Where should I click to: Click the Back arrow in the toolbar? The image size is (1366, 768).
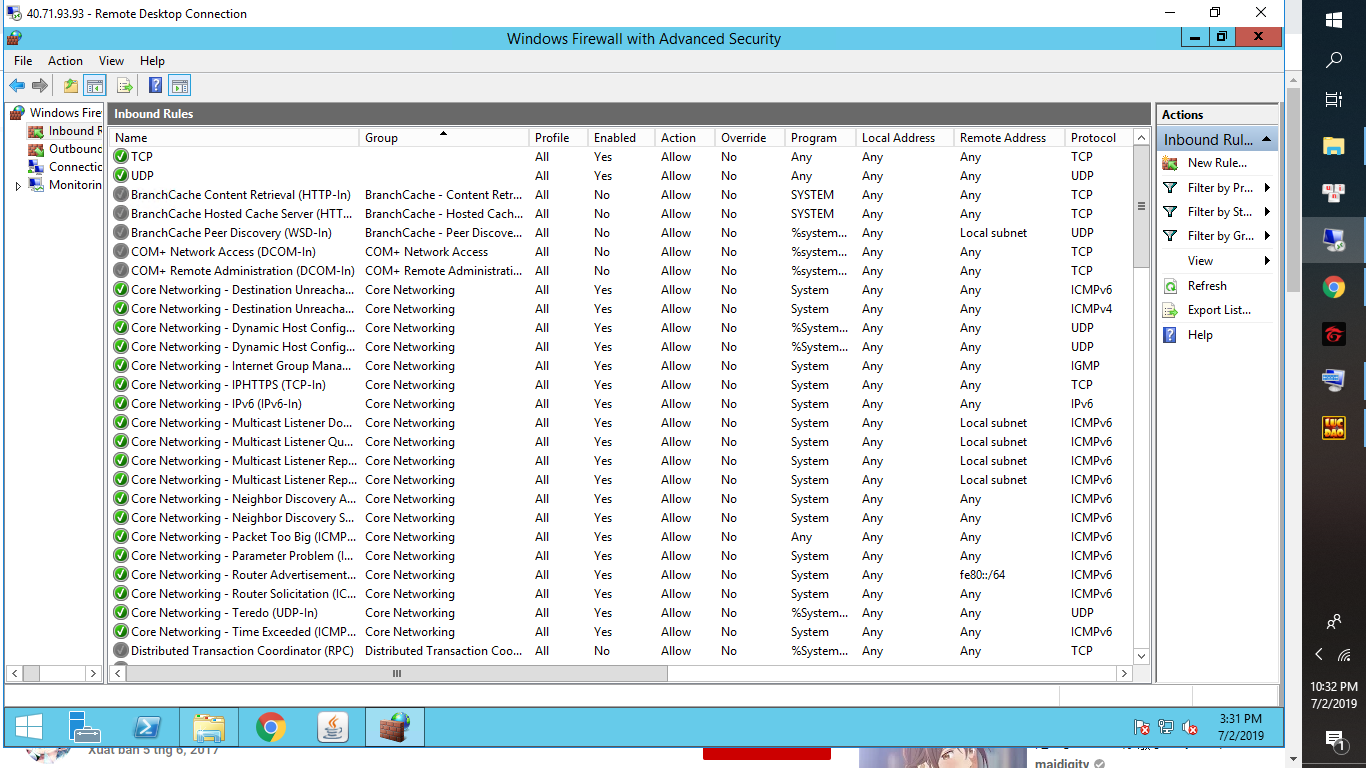17,86
